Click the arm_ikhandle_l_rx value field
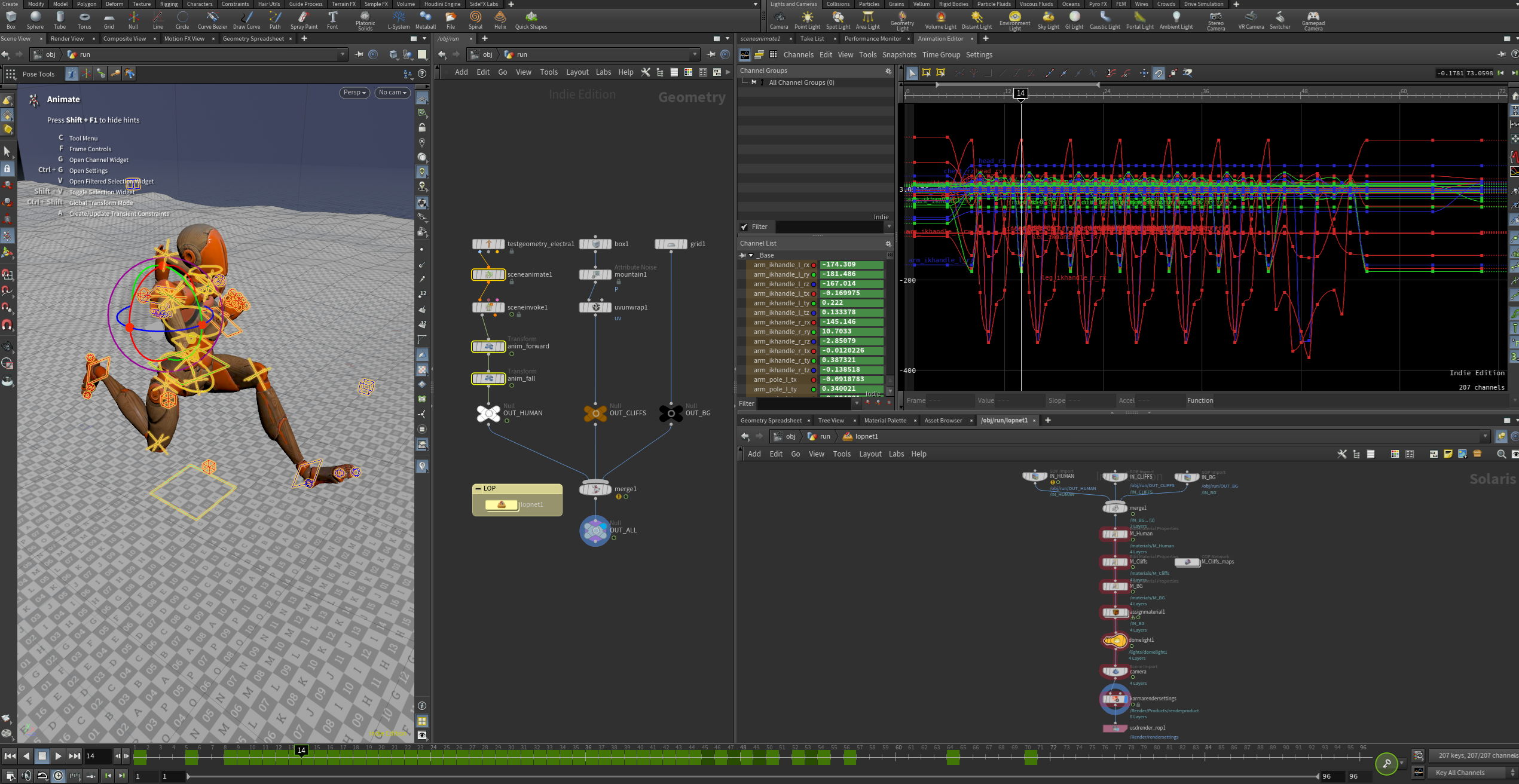1519x784 pixels. click(x=851, y=265)
